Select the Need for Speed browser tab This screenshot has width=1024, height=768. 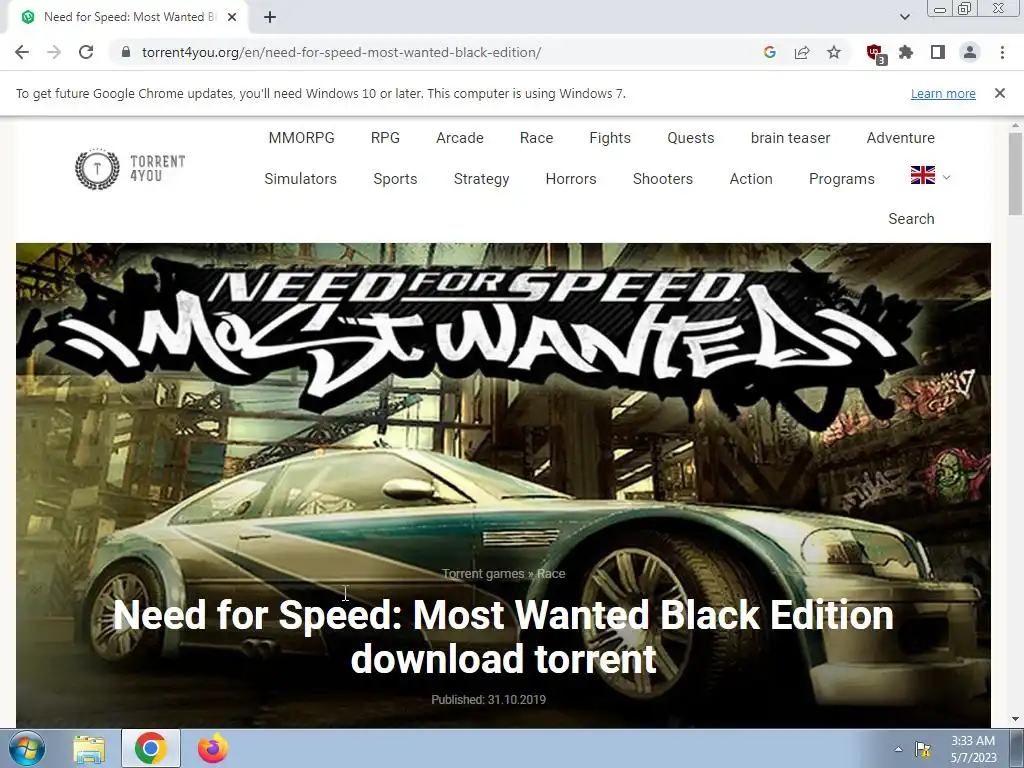point(129,17)
